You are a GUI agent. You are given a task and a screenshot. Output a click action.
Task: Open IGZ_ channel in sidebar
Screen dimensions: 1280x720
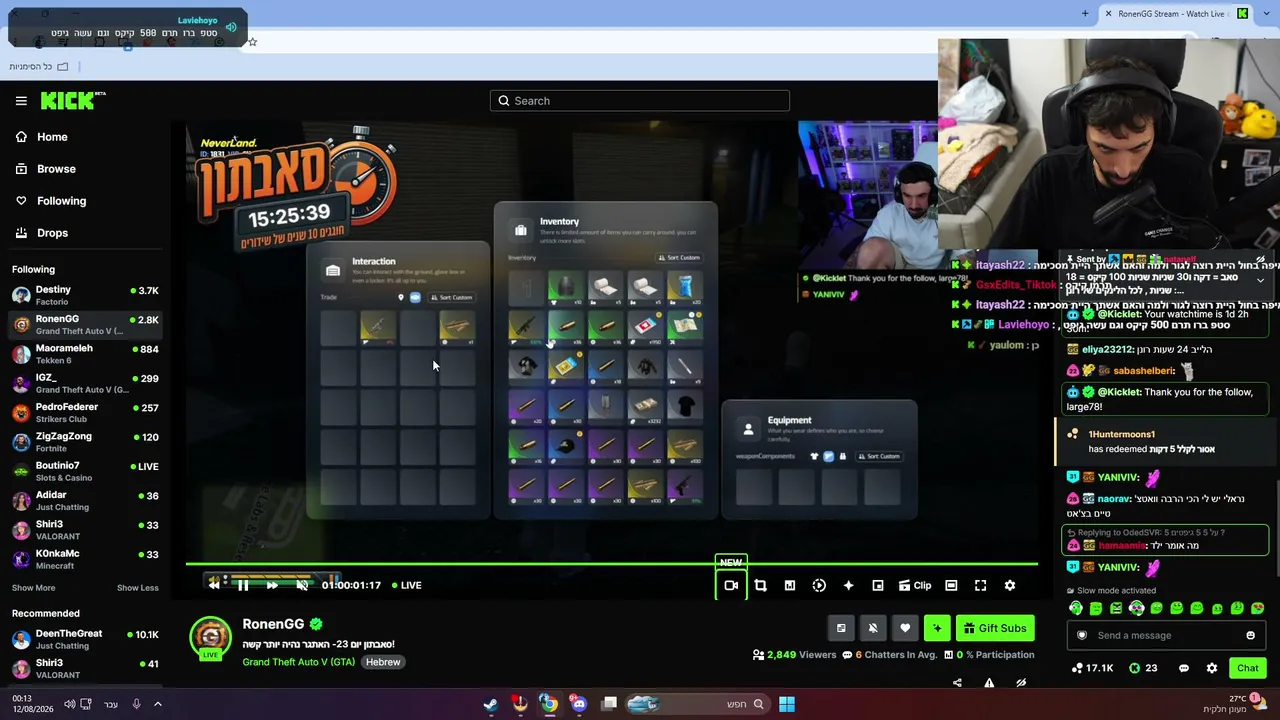[x=85, y=383]
